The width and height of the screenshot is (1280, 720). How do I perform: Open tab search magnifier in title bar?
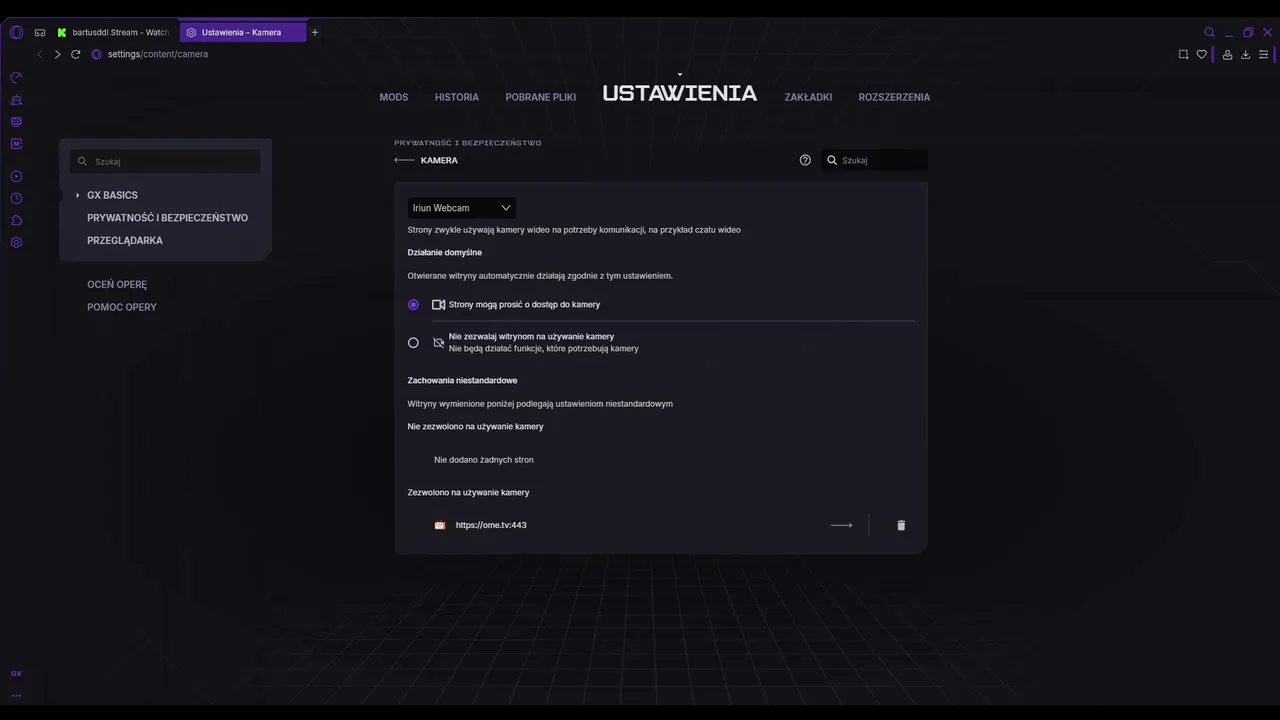coord(1209,32)
